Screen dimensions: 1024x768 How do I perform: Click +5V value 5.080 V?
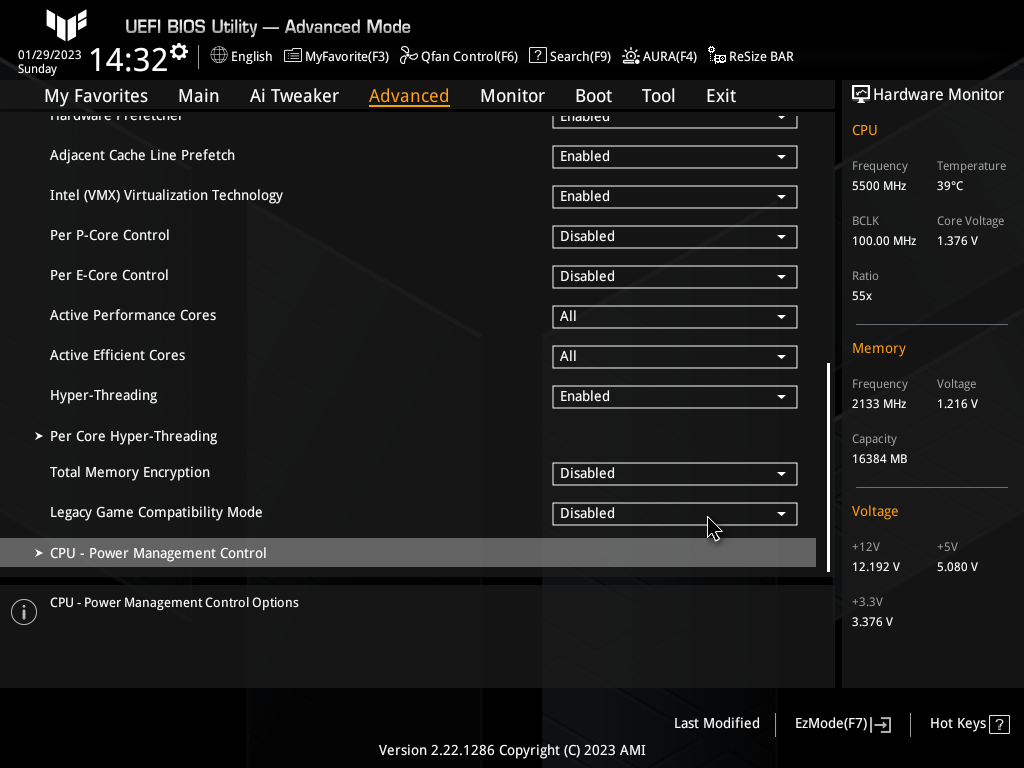pos(957,567)
